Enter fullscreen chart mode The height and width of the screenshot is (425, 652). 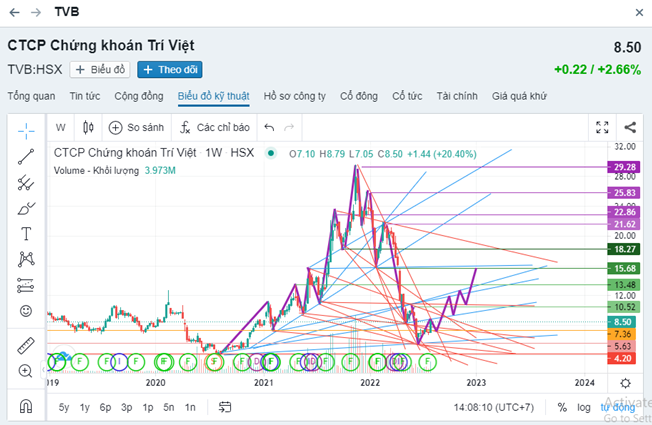602,127
